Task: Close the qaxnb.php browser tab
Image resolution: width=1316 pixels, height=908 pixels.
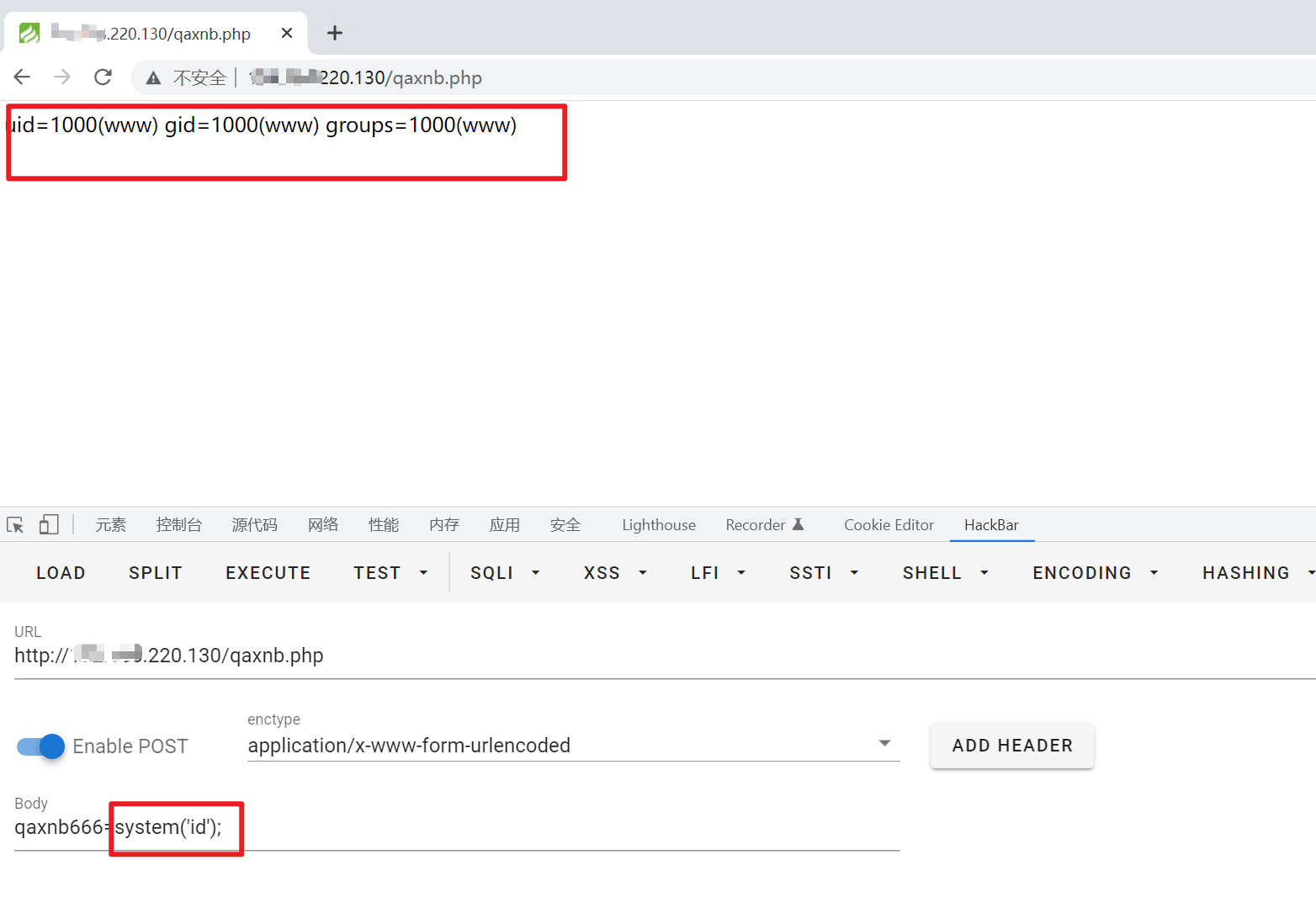Action: pos(287,33)
